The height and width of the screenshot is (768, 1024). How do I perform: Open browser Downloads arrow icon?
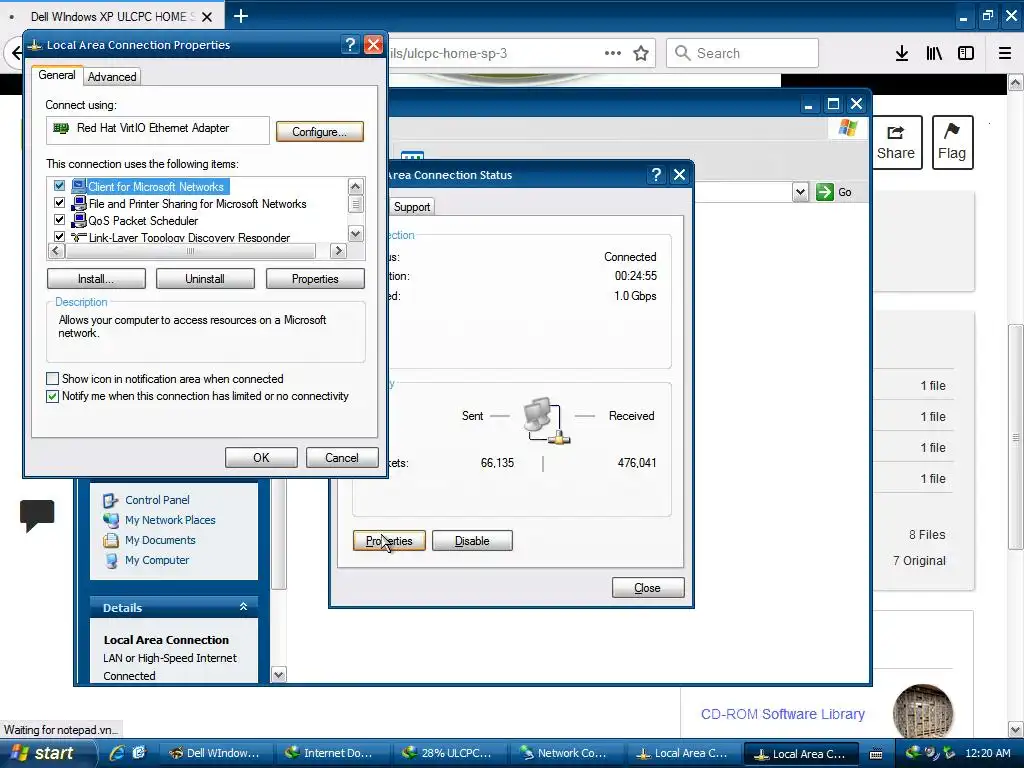[x=902, y=53]
